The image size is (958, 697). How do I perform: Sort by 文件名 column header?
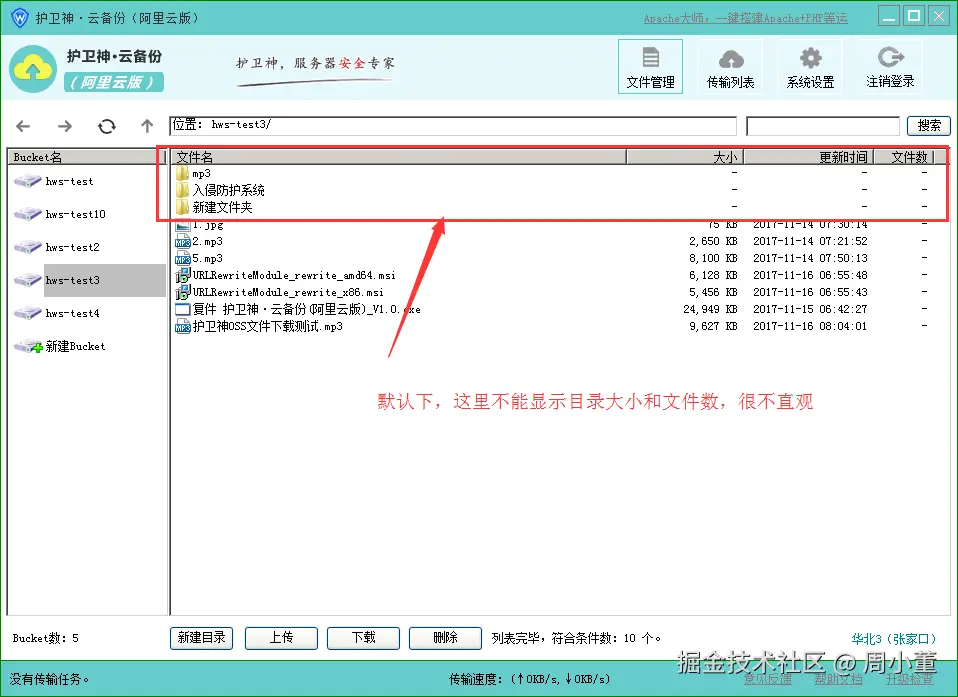pos(399,157)
